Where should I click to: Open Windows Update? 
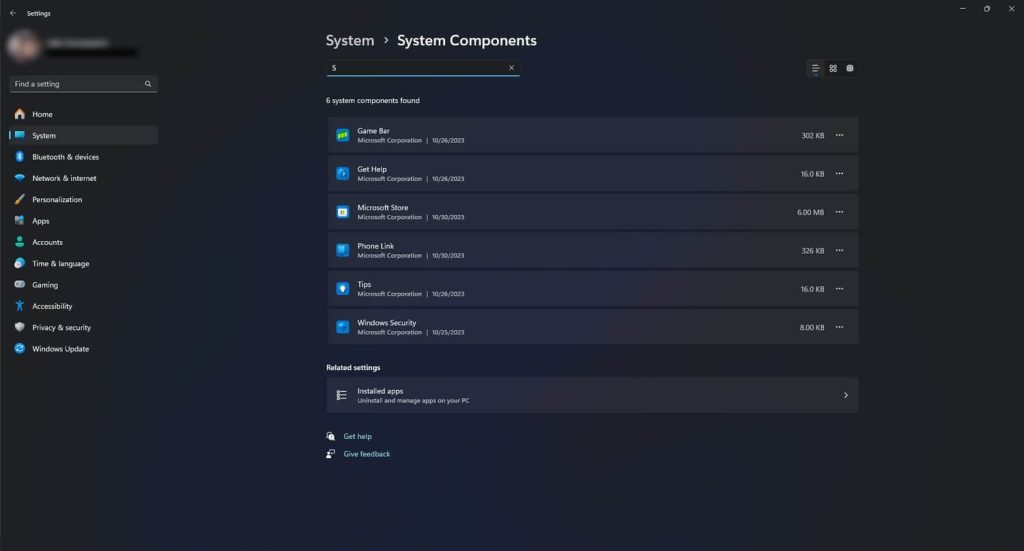(84, 349)
